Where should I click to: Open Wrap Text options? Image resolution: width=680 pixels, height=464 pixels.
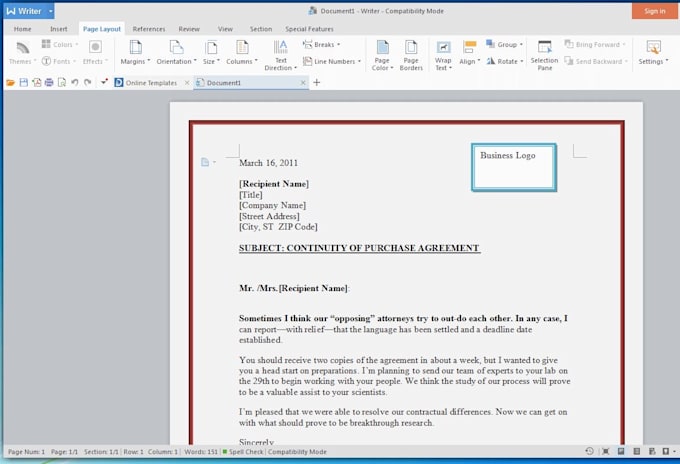[x=443, y=56]
